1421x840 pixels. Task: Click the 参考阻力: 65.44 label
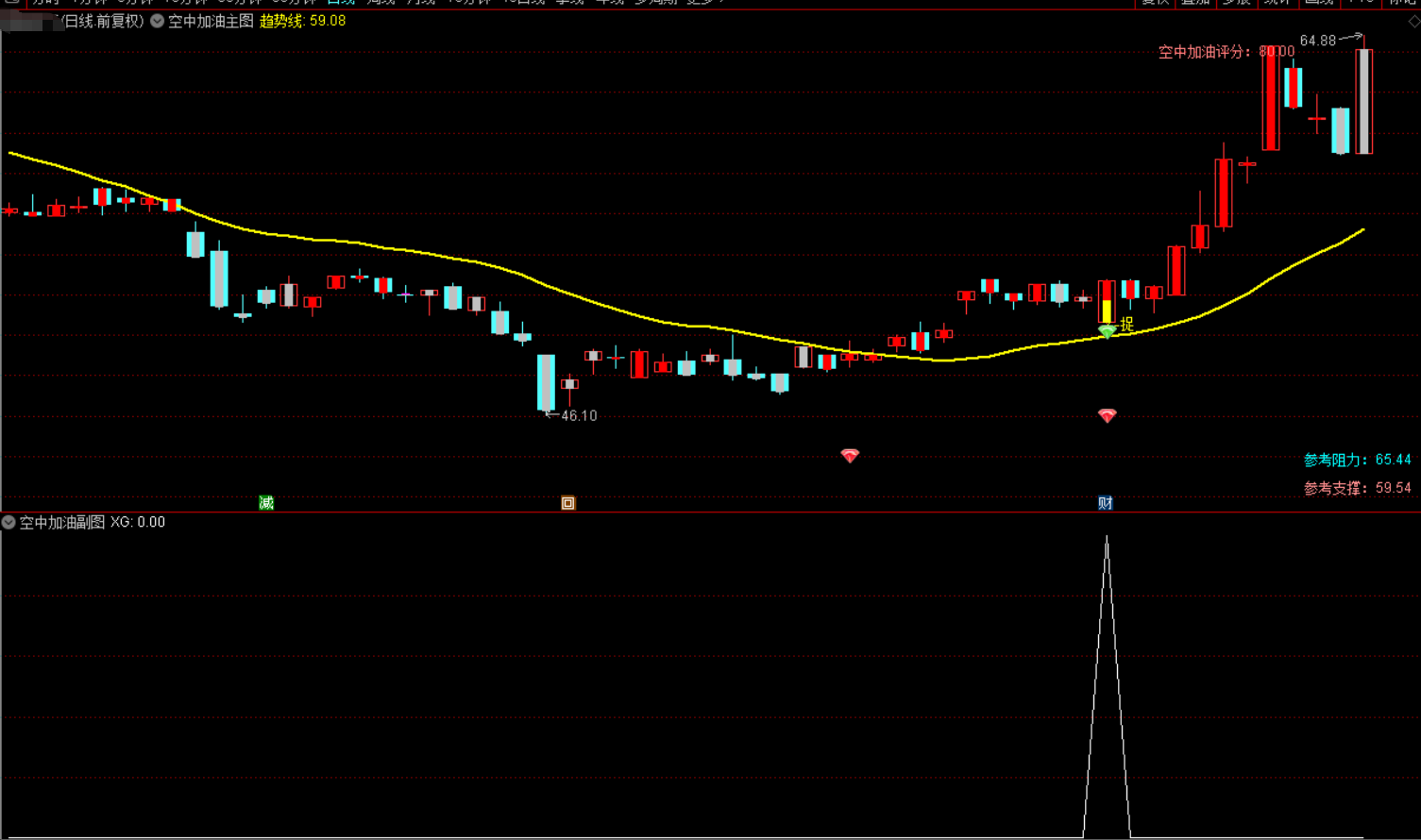(x=1358, y=460)
